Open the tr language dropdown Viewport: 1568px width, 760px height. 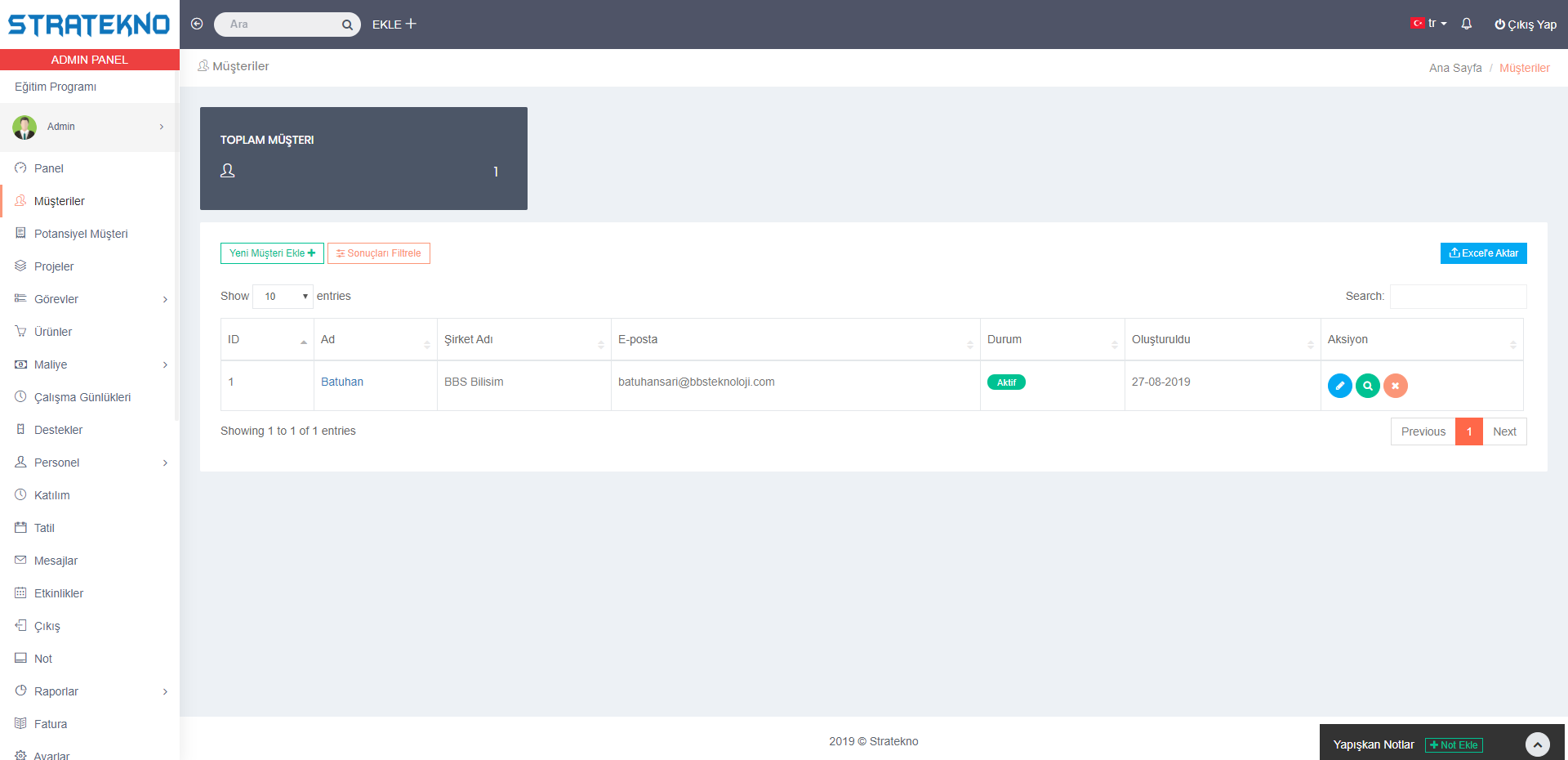(x=1430, y=24)
